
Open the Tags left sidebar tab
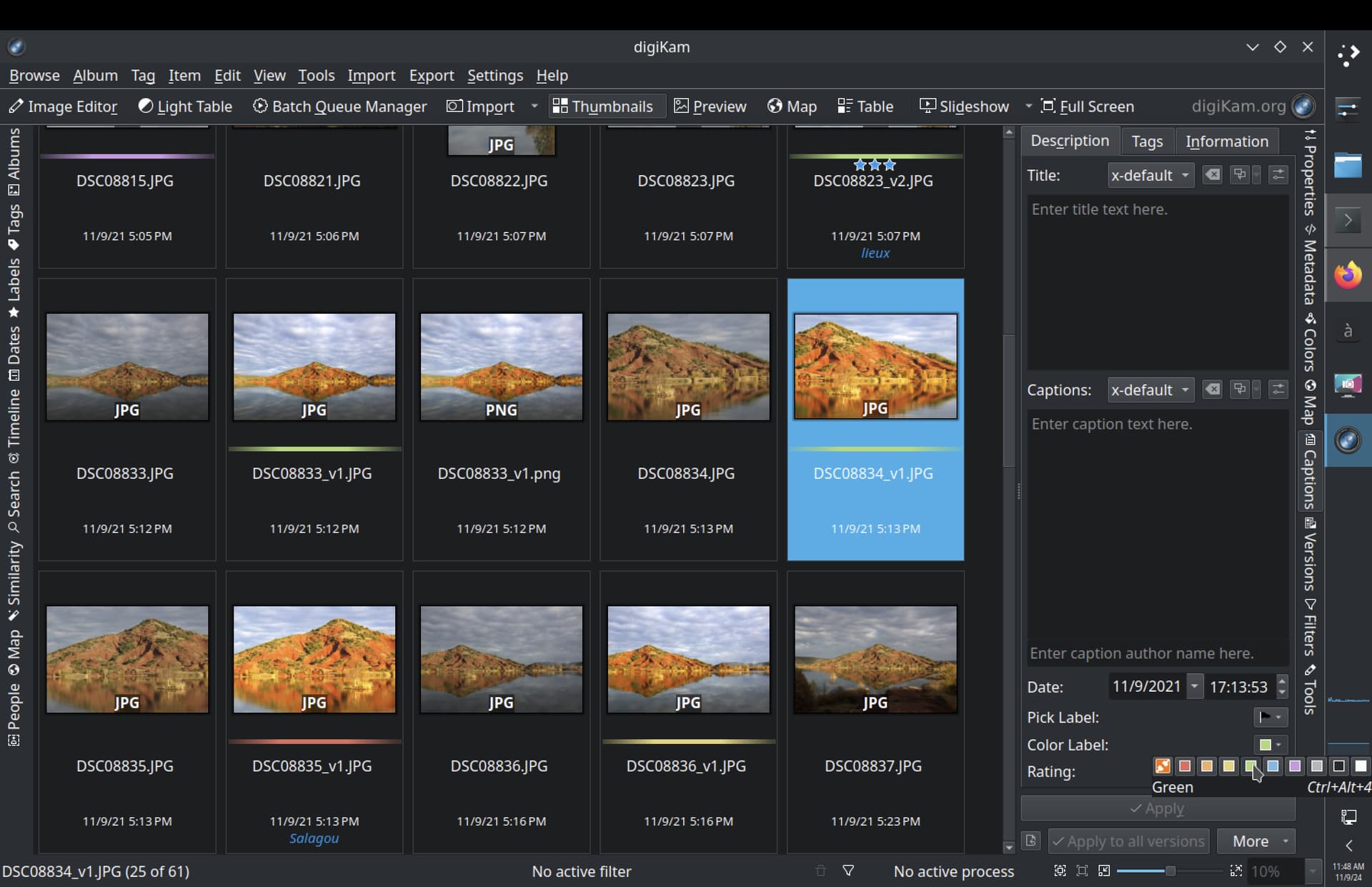click(x=14, y=227)
